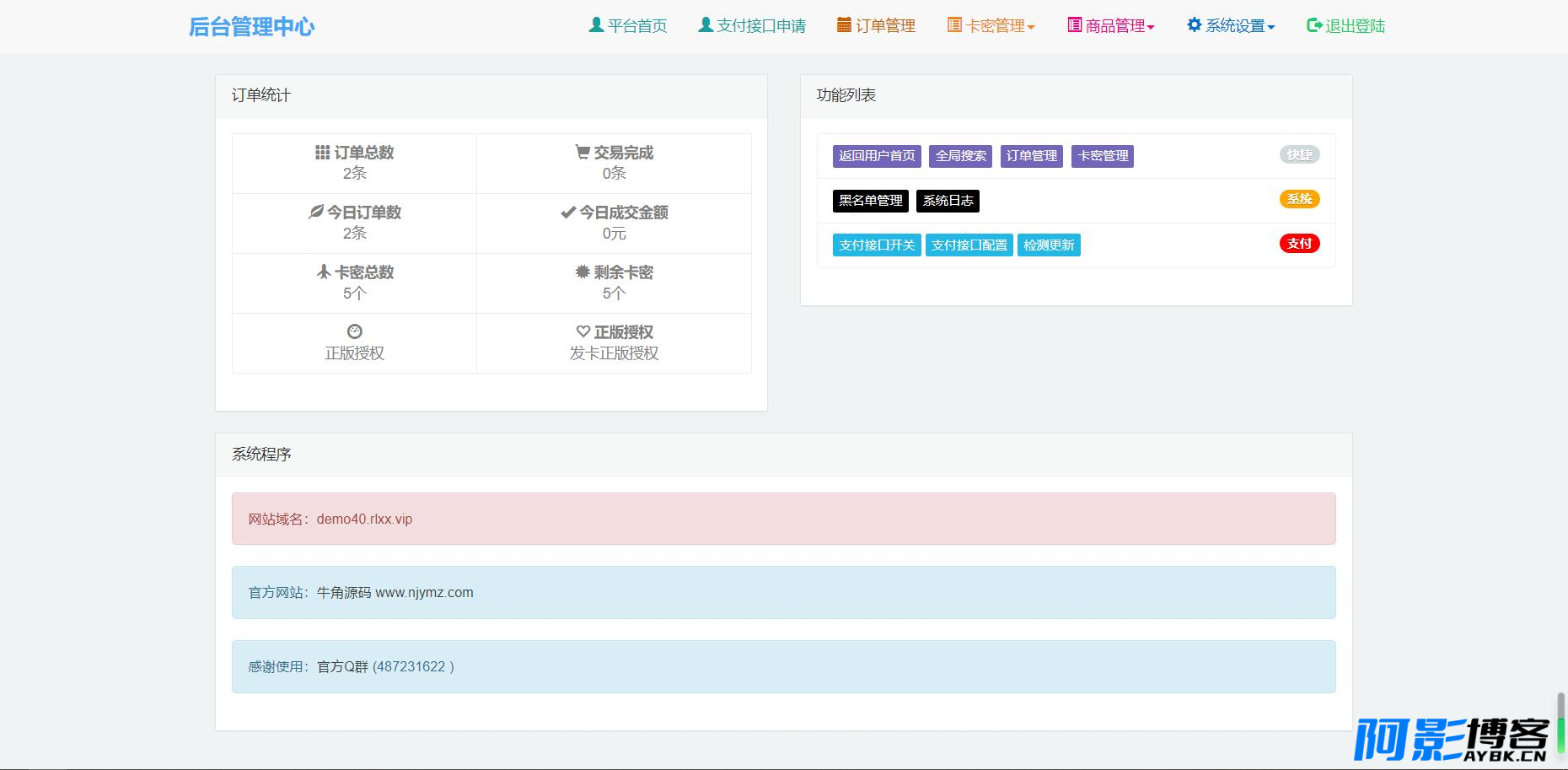Image resolution: width=1568 pixels, height=770 pixels.
Task: Expand the 卡密管理 dropdown caret
Action: [1031, 28]
